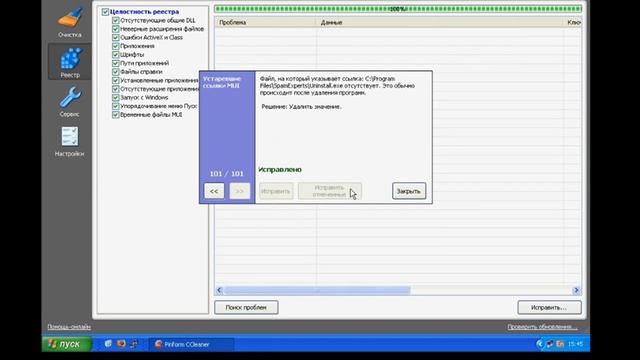The image size is (640, 360).
Task: Toggle Файлы справки checkbox
Action: (x=116, y=72)
